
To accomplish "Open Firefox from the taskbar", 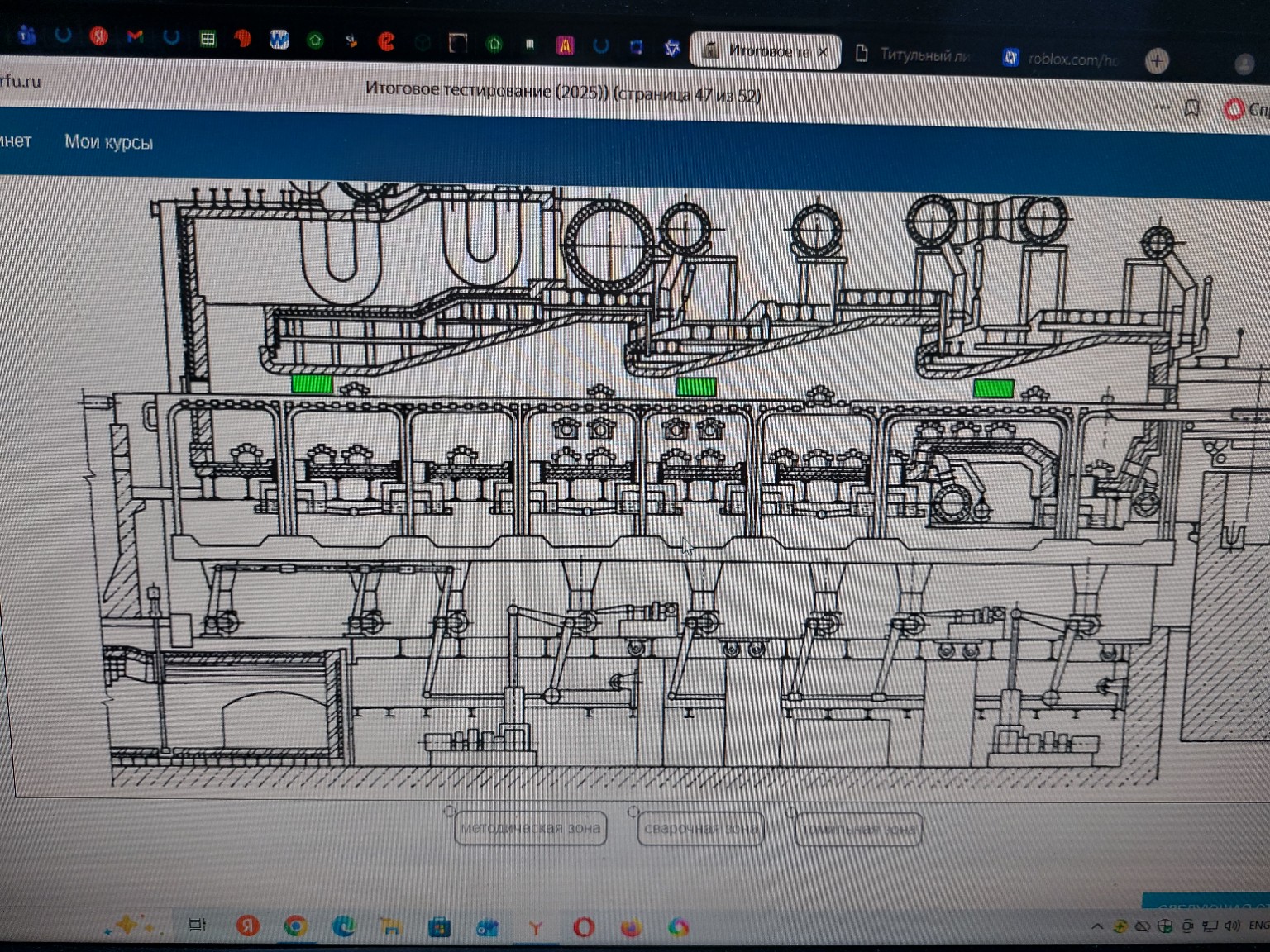I will (631, 927).
